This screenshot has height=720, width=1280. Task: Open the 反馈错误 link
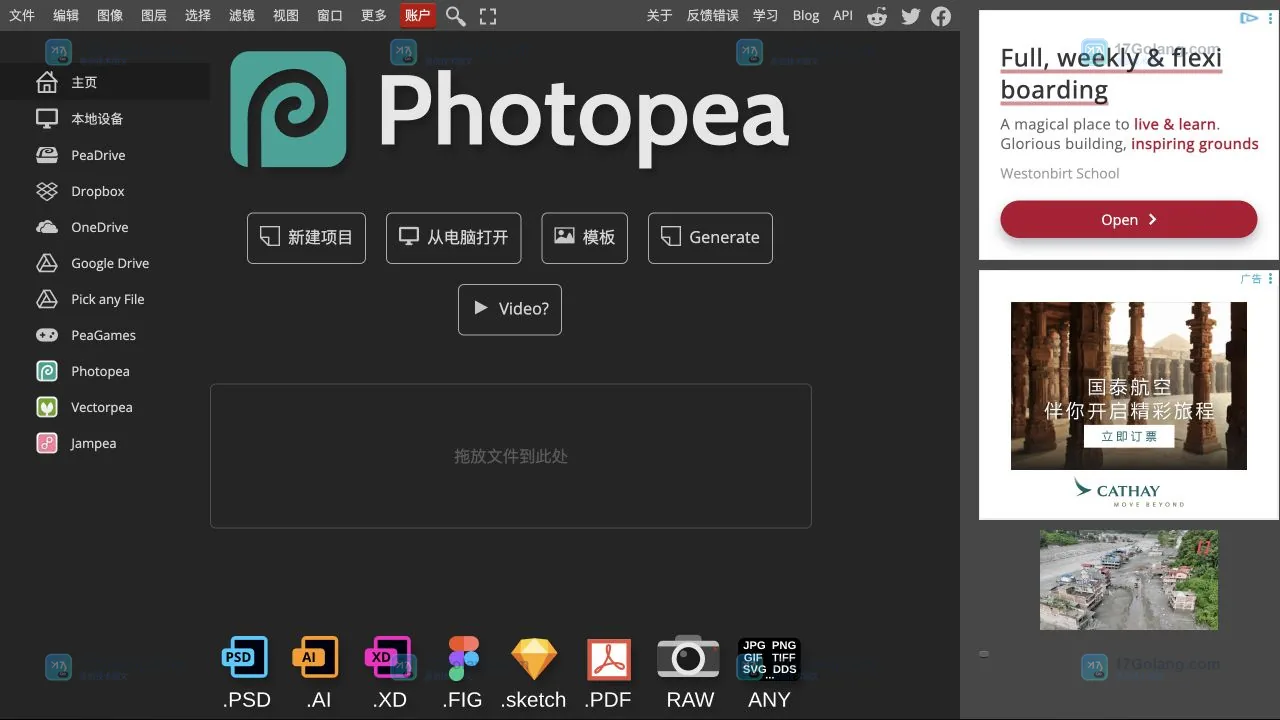point(713,15)
